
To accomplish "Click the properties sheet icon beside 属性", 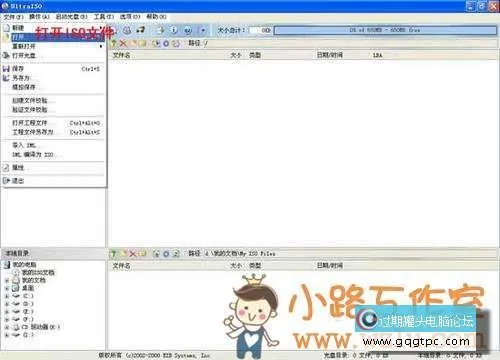I will point(6,168).
